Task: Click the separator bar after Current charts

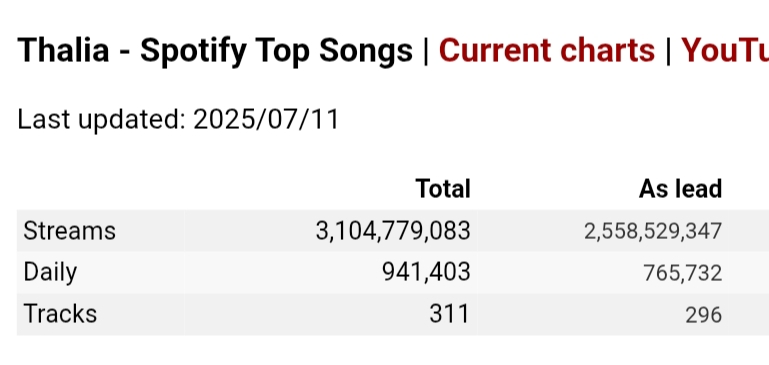Action: (668, 50)
